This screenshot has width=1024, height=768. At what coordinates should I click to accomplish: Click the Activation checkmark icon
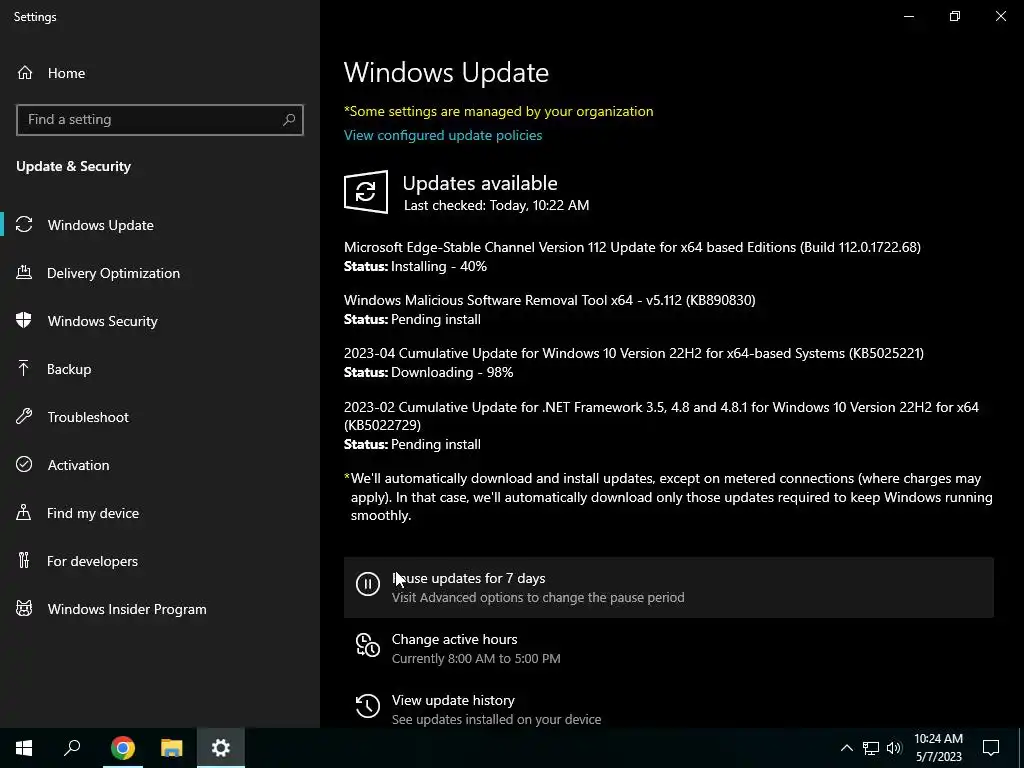pyautogui.click(x=24, y=464)
